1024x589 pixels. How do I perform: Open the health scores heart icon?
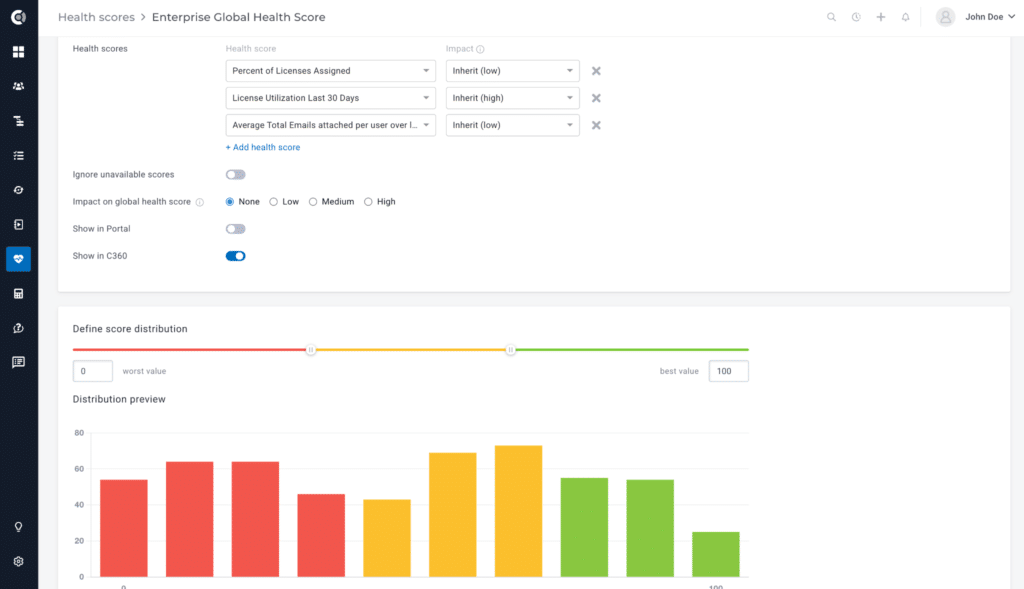pyautogui.click(x=18, y=259)
